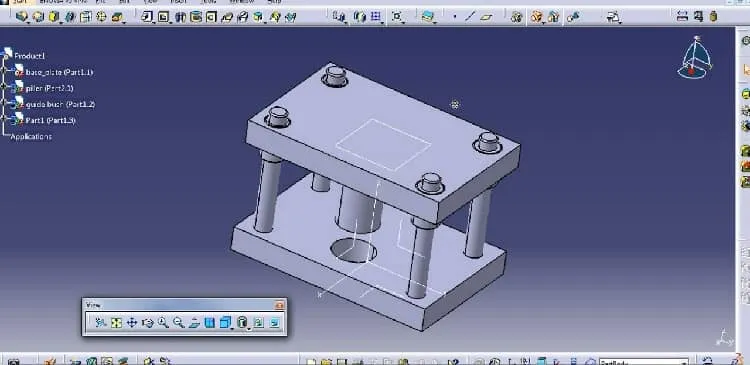
Task: Click the yellow bottle icon at toolbar's right end
Action: (x=714, y=16)
